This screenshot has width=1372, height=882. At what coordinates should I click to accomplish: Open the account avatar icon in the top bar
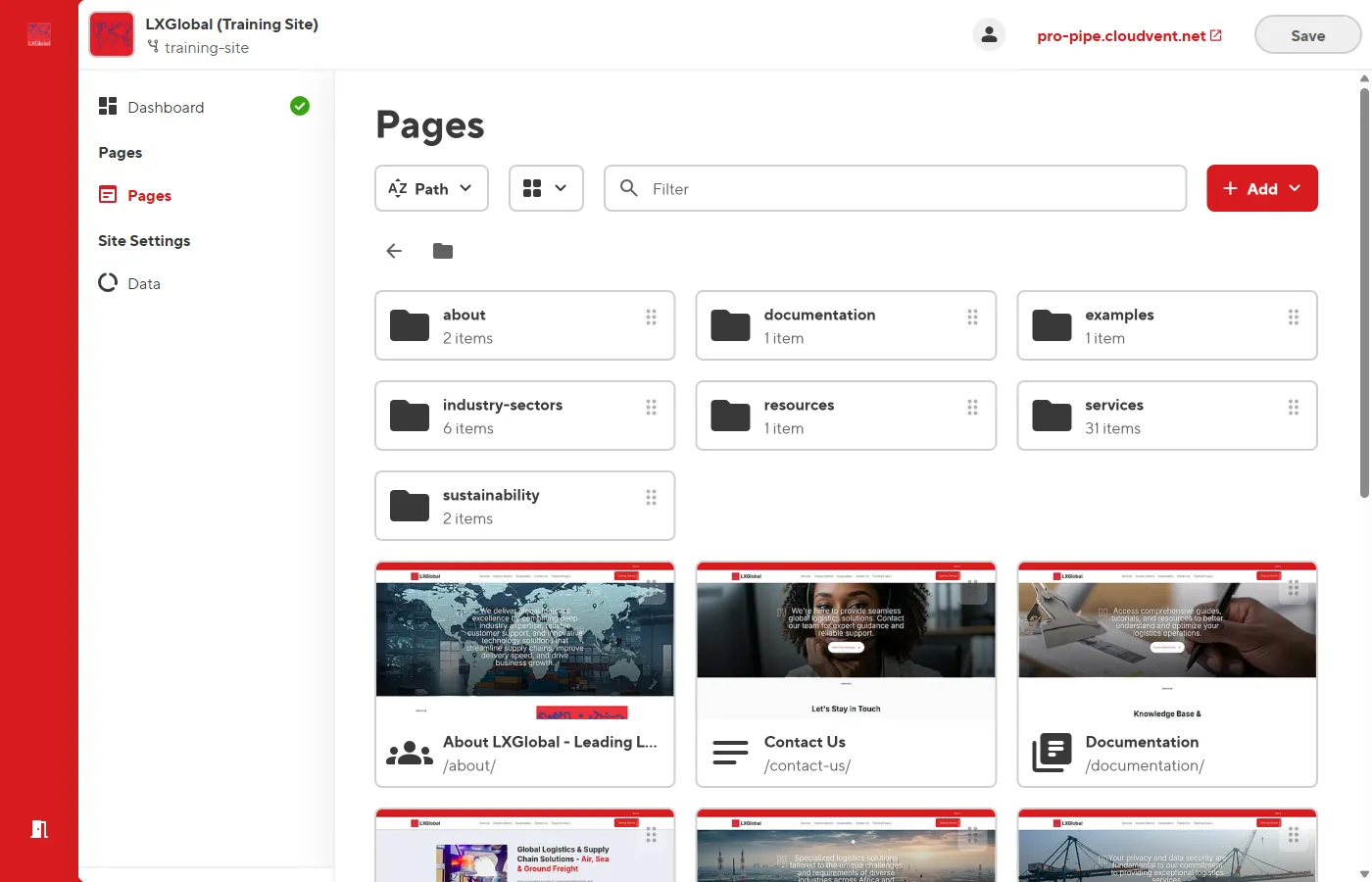pyautogui.click(x=989, y=33)
